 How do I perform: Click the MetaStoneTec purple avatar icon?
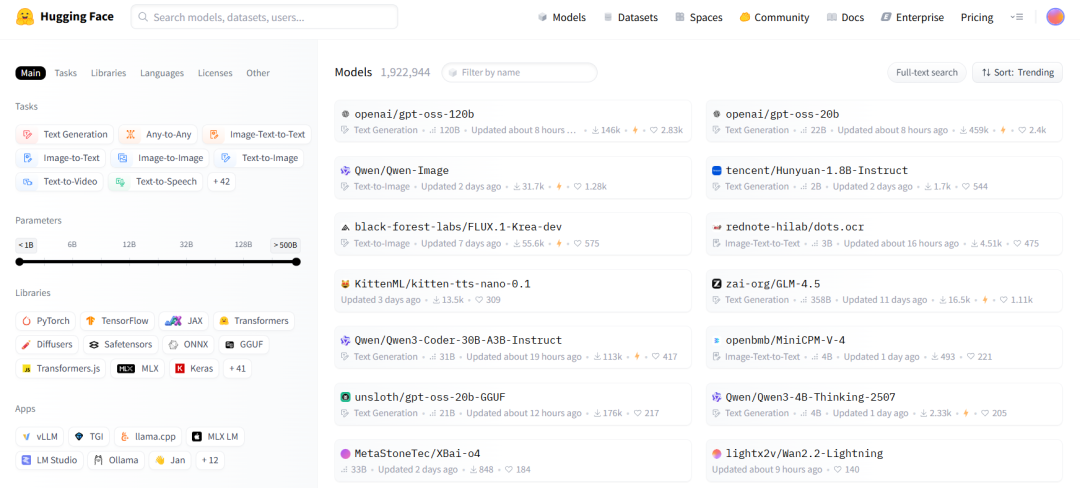(x=346, y=454)
